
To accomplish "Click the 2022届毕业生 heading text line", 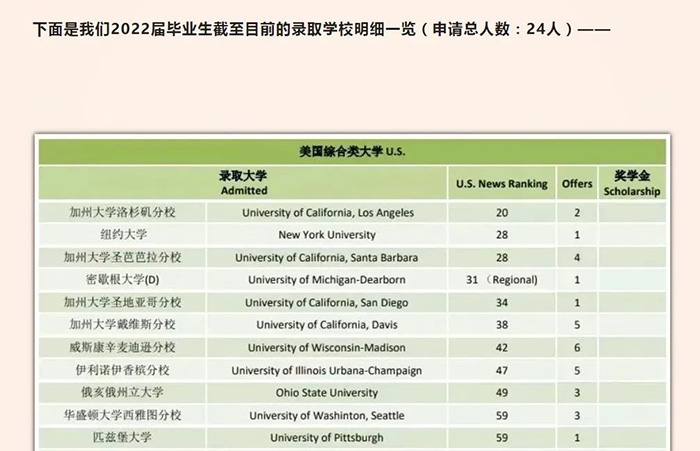I will (320, 29).
